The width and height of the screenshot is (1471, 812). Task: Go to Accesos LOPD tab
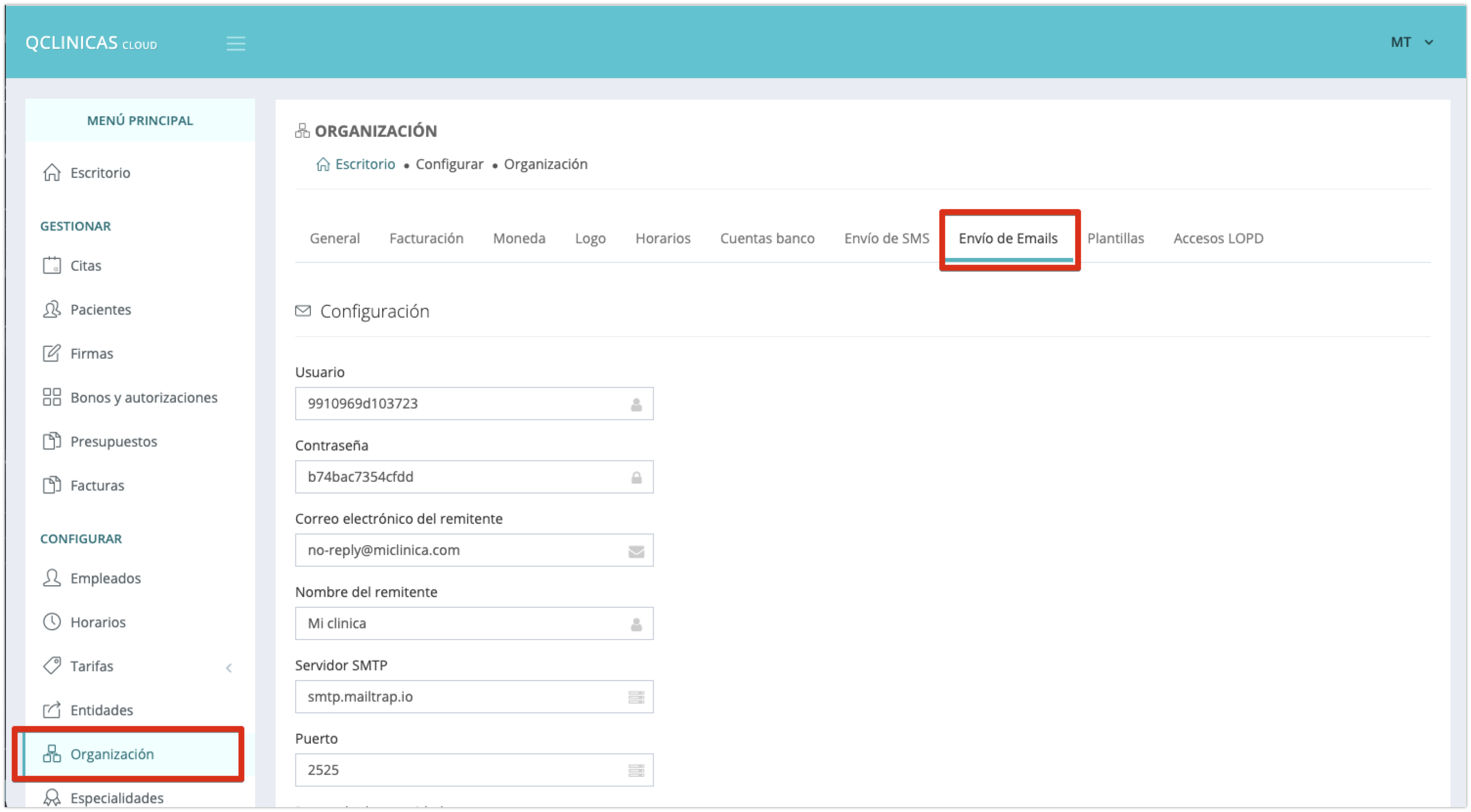tap(1218, 238)
